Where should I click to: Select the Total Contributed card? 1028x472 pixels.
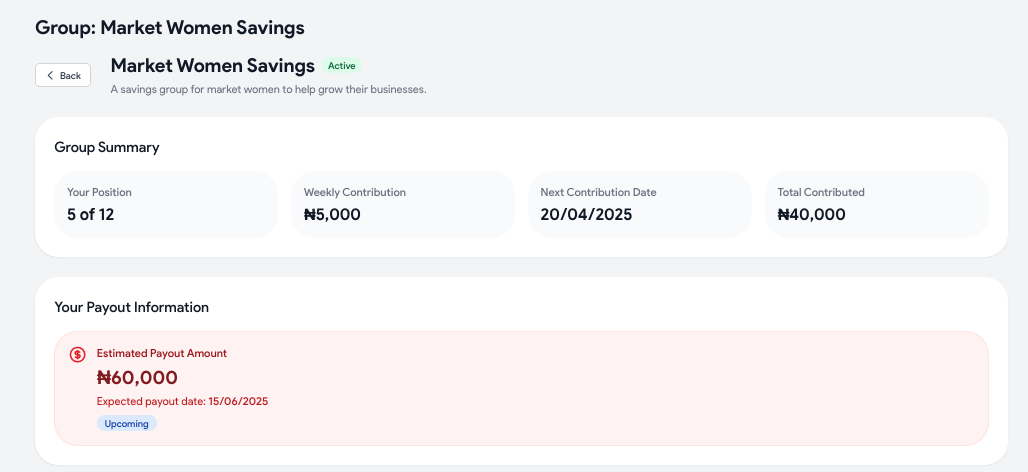point(877,205)
